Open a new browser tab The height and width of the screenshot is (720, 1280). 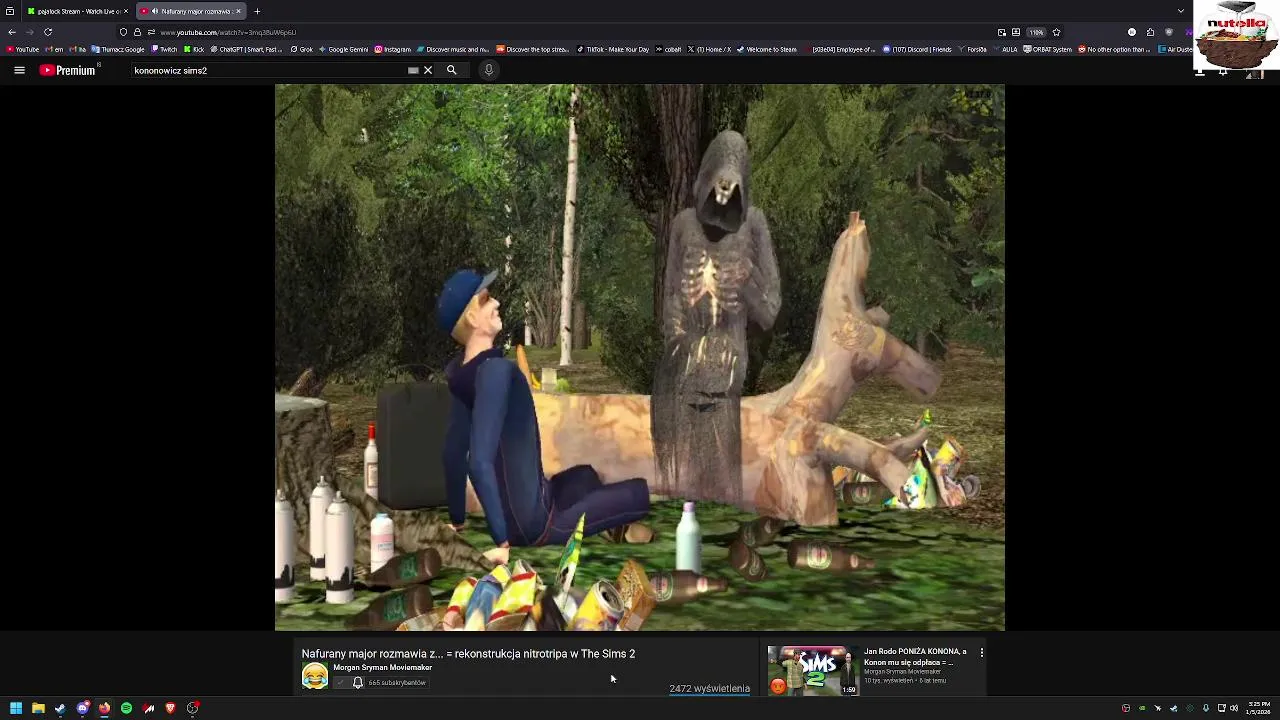pos(257,11)
